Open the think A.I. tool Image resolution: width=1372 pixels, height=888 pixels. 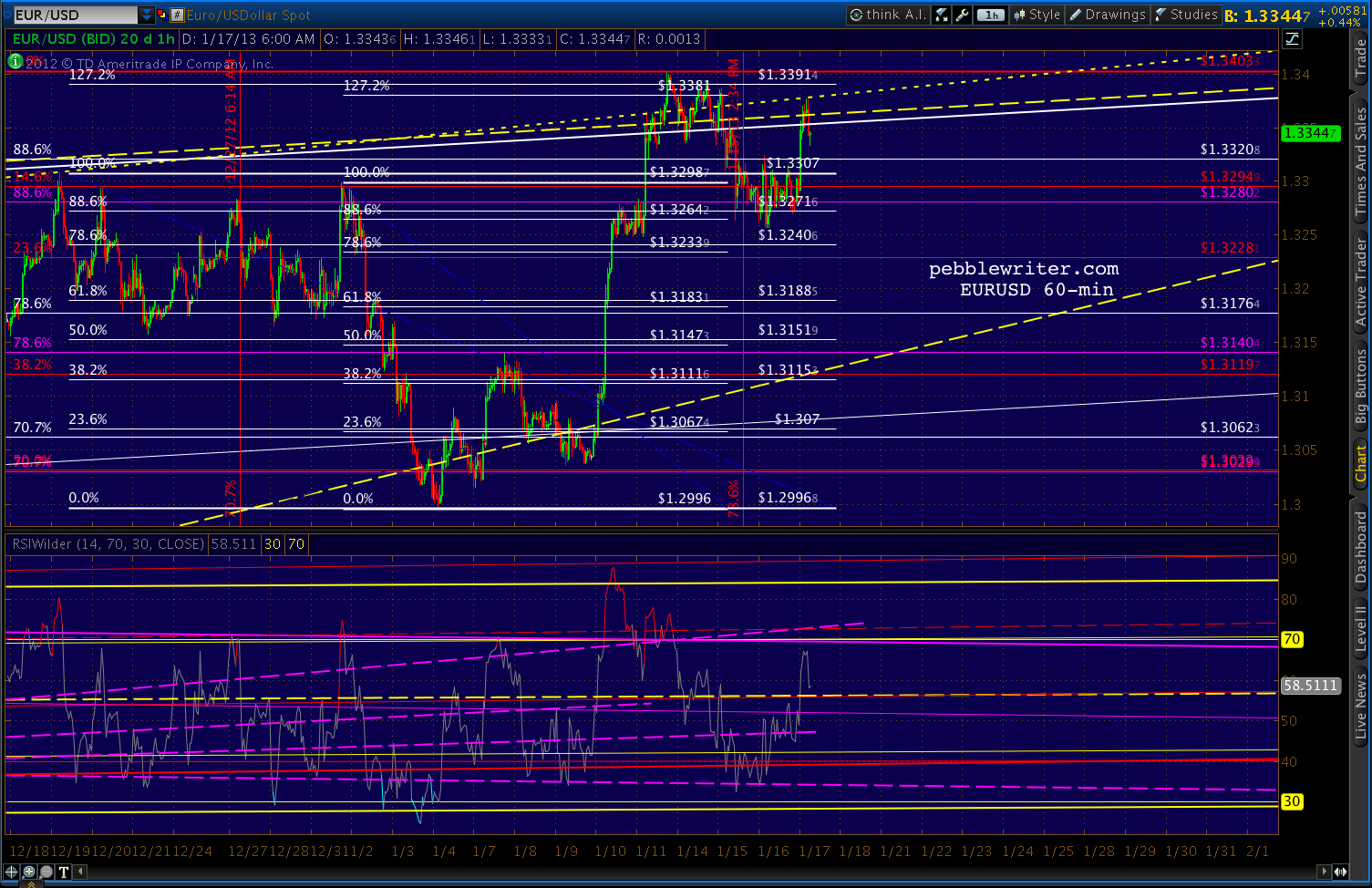coord(887,15)
